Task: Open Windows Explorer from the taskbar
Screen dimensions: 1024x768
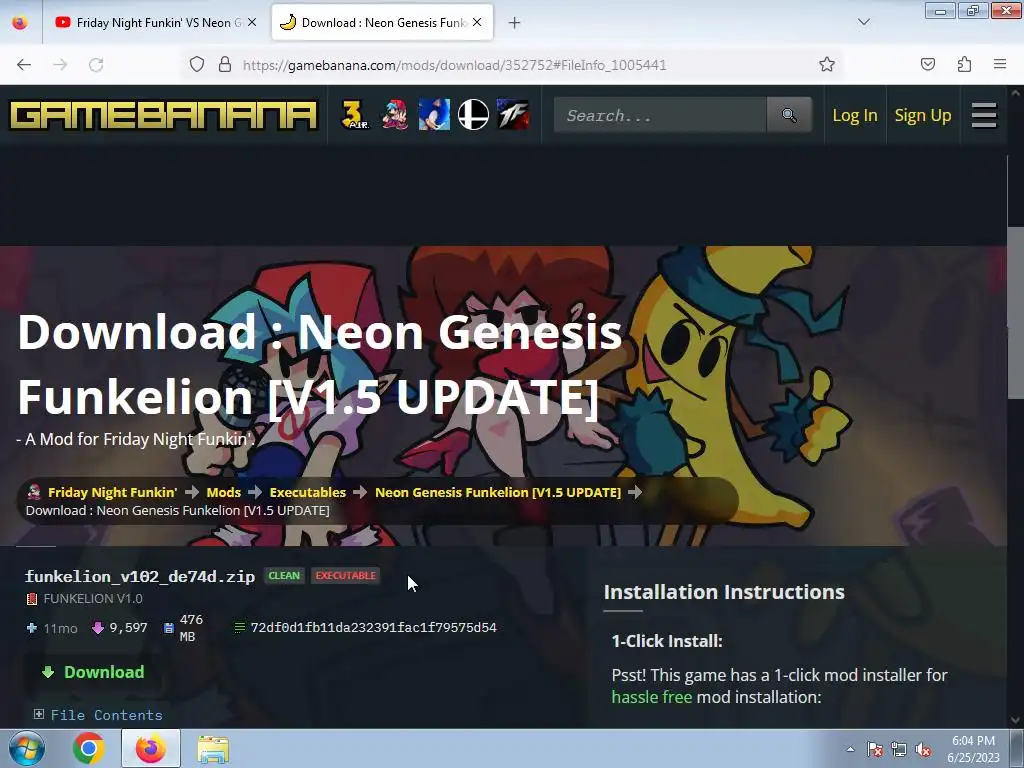Action: point(213,748)
